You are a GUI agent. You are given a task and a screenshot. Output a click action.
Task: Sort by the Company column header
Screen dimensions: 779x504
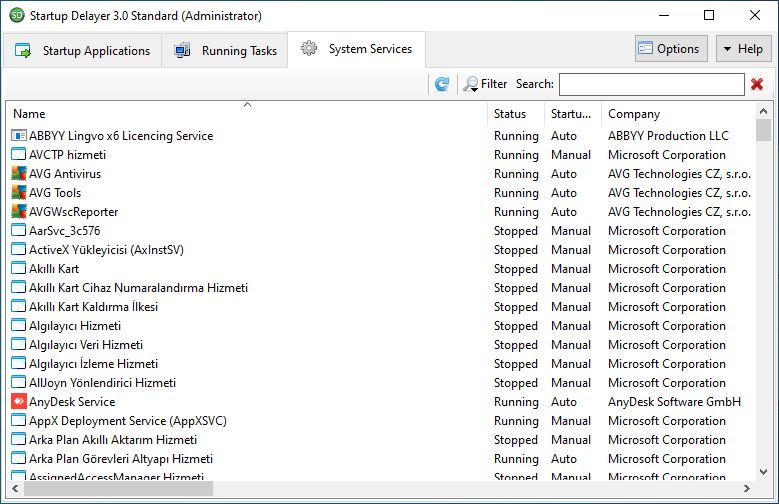pyautogui.click(x=679, y=114)
